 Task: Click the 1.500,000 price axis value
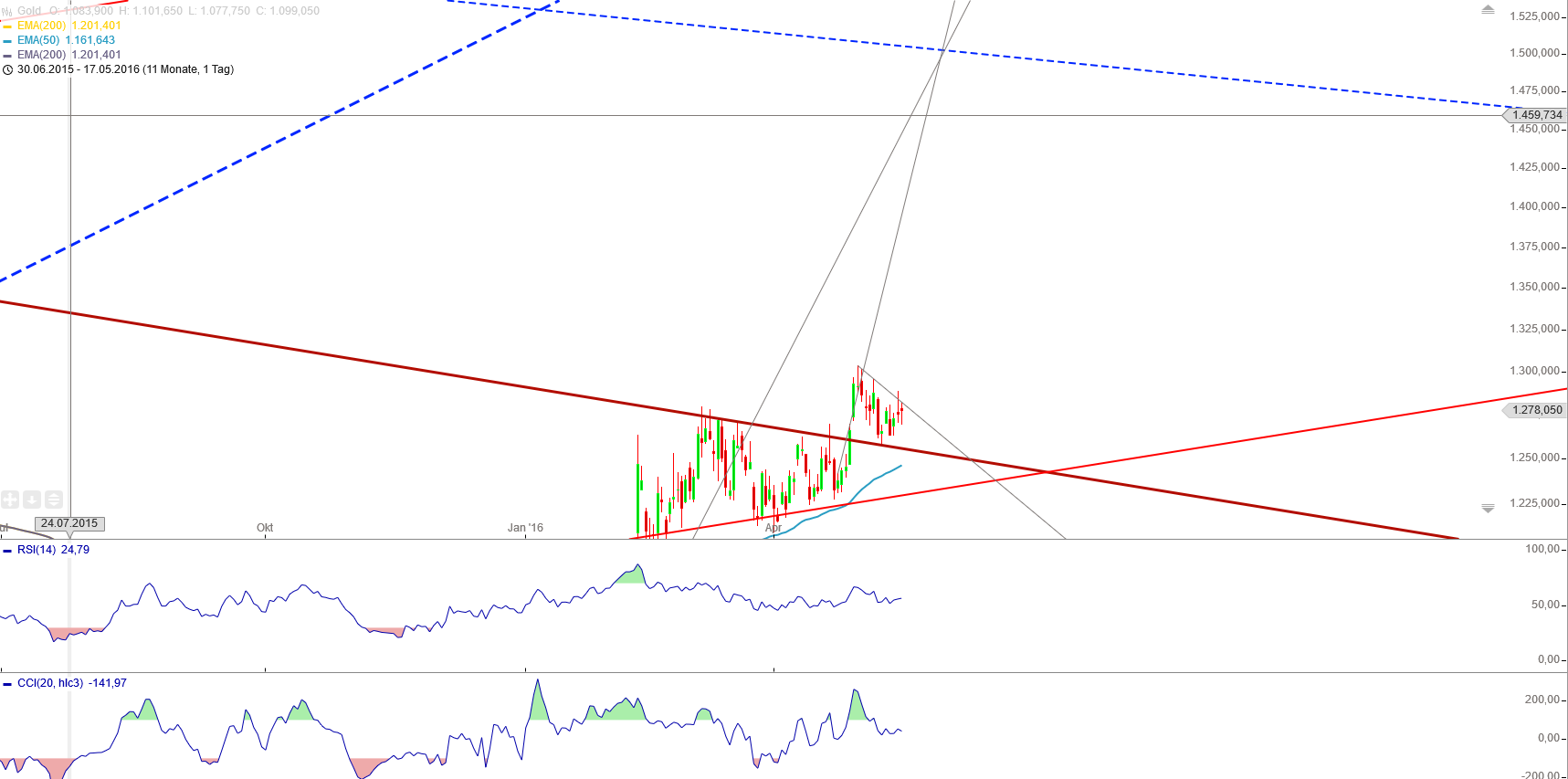1534,53
